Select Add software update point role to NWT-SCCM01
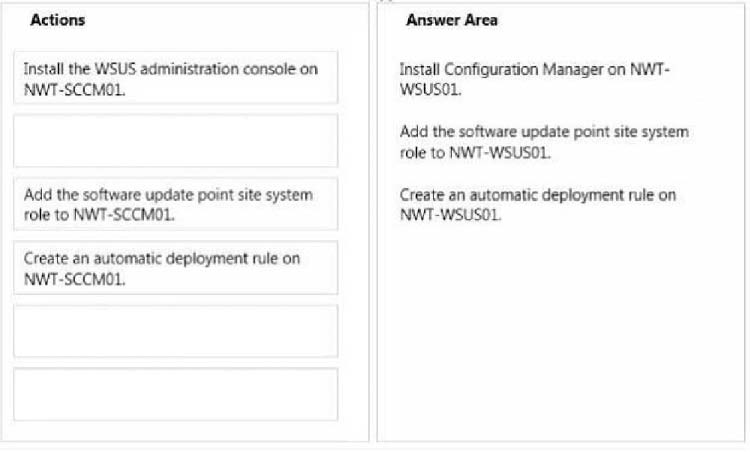Image resolution: width=750 pixels, height=452 pixels. click(176, 204)
